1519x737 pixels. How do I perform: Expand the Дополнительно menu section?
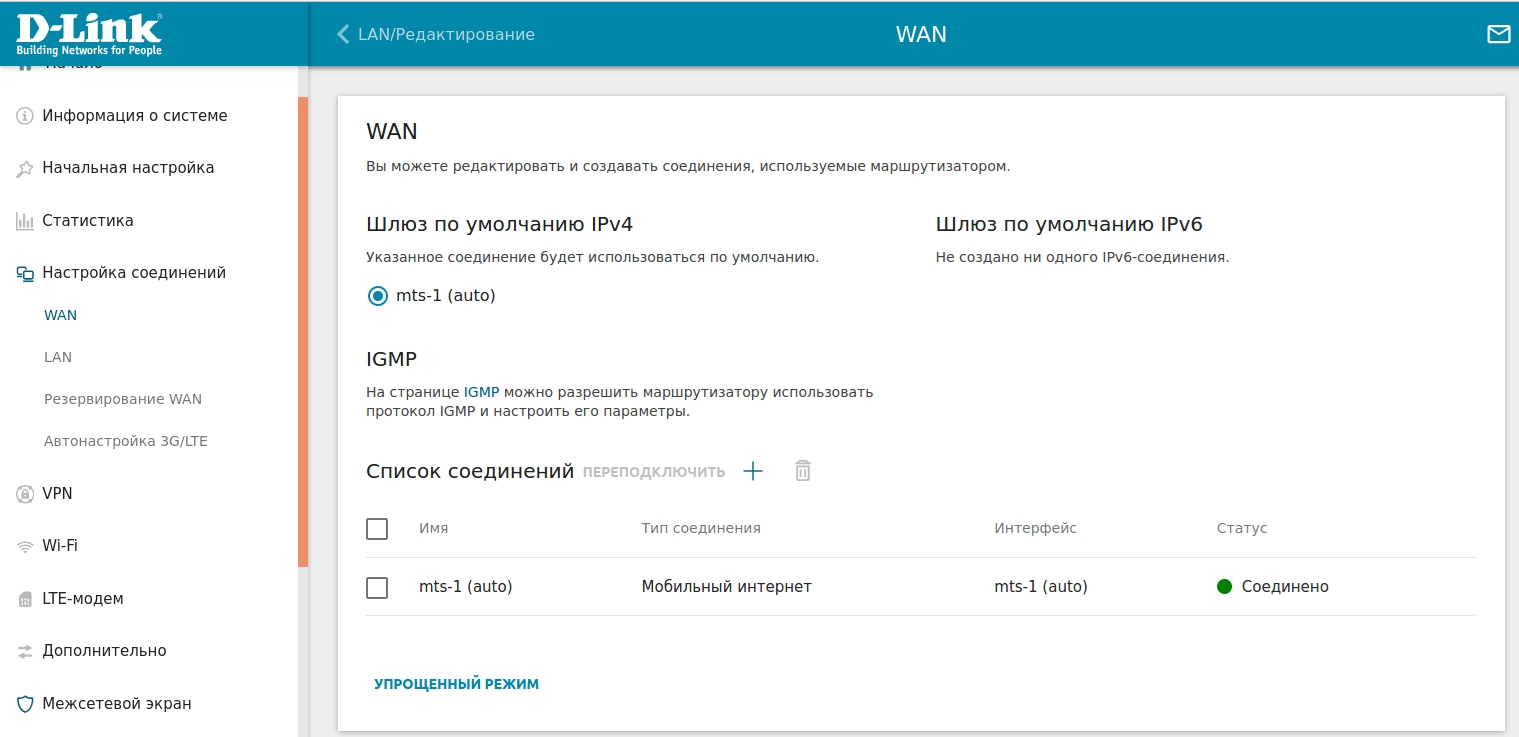(x=104, y=651)
